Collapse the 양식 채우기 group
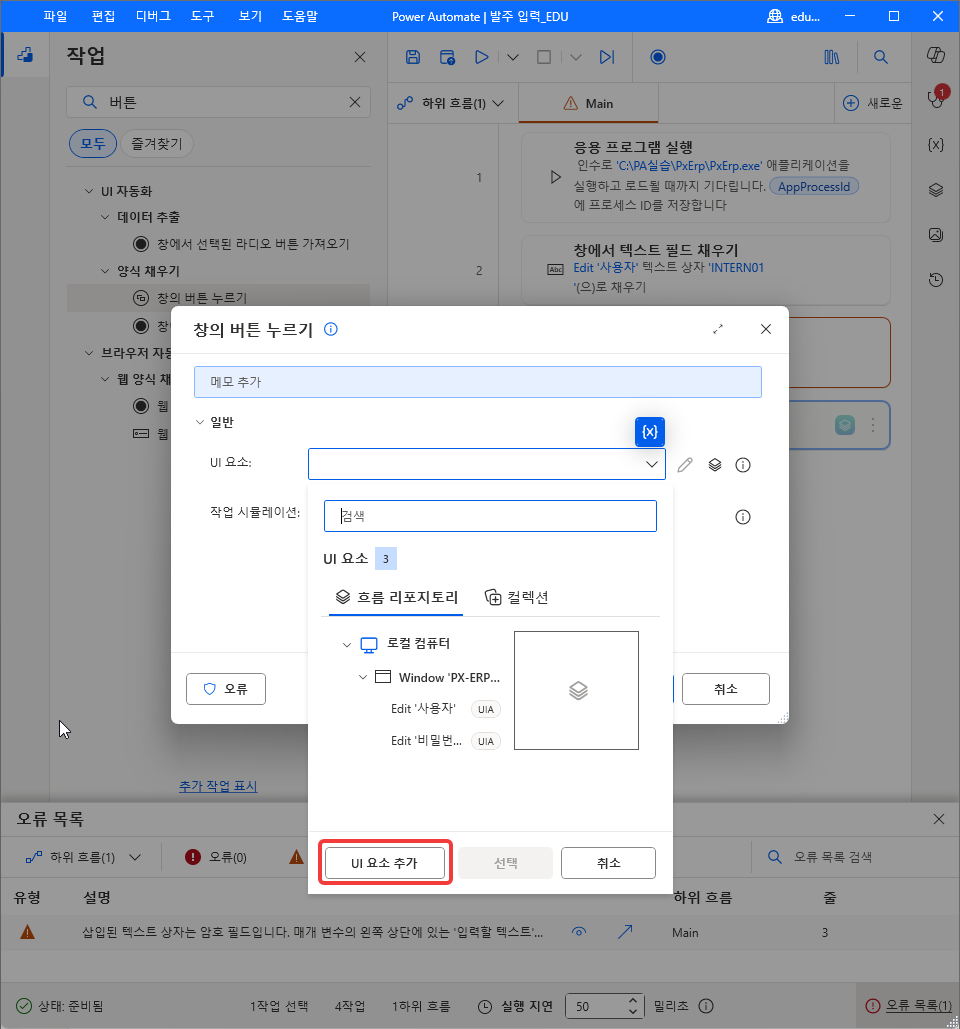The image size is (960, 1029). 105,270
